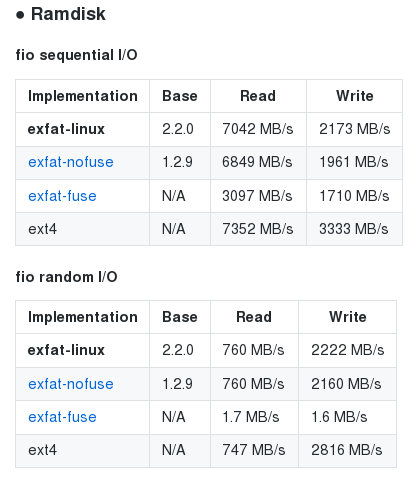Click the Ramdisk heading

coord(68,14)
